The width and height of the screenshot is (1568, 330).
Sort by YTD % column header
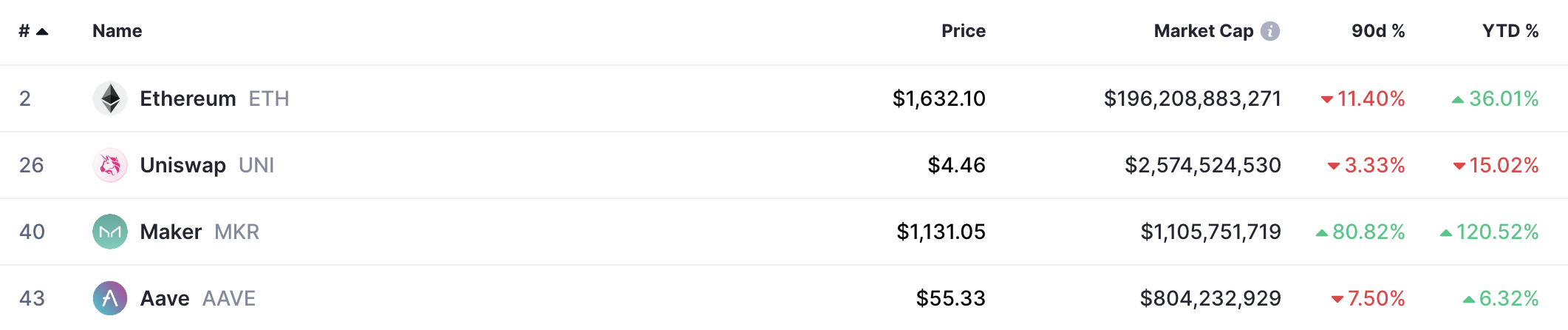1510,31
